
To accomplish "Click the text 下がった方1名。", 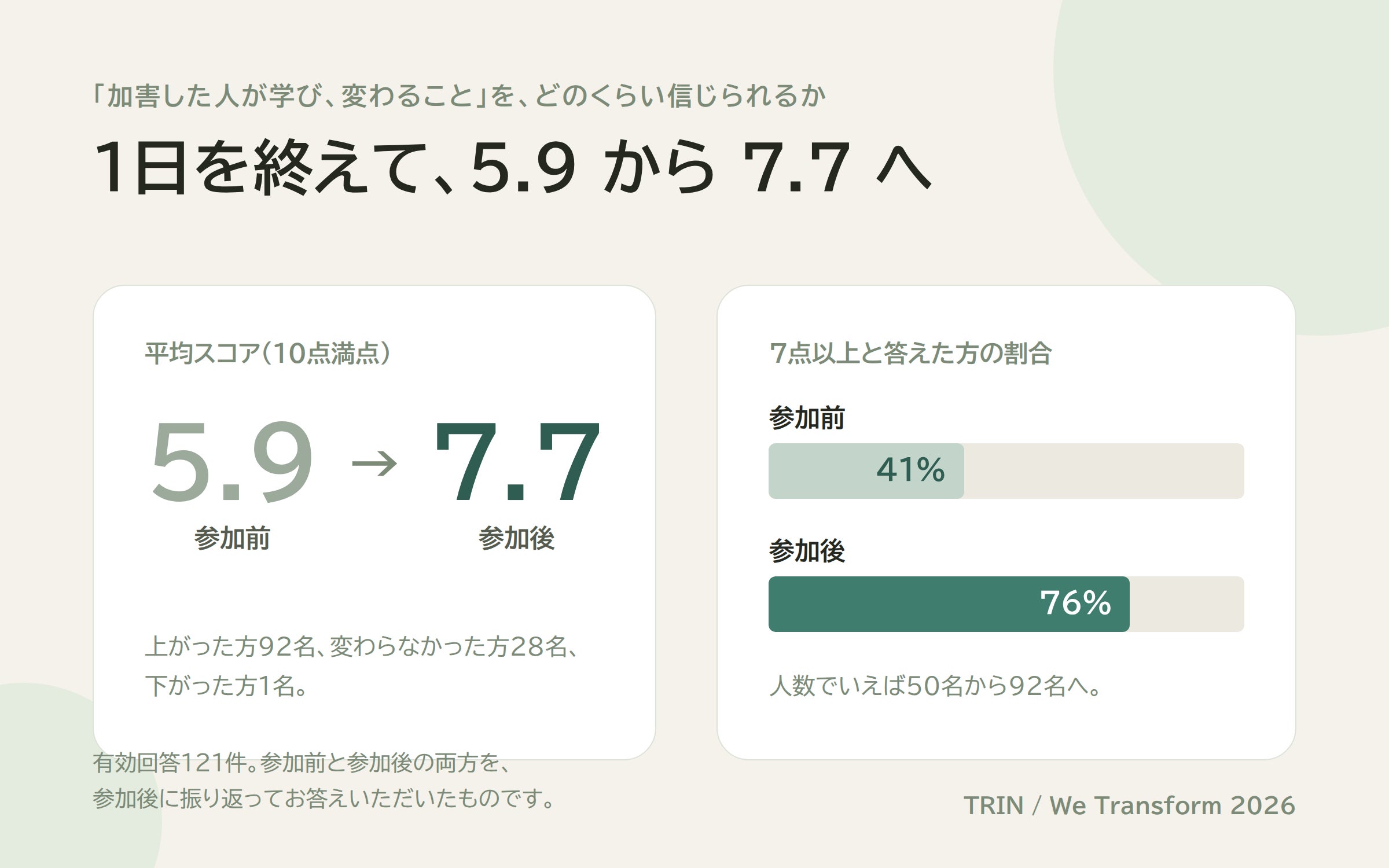I will click(227, 686).
